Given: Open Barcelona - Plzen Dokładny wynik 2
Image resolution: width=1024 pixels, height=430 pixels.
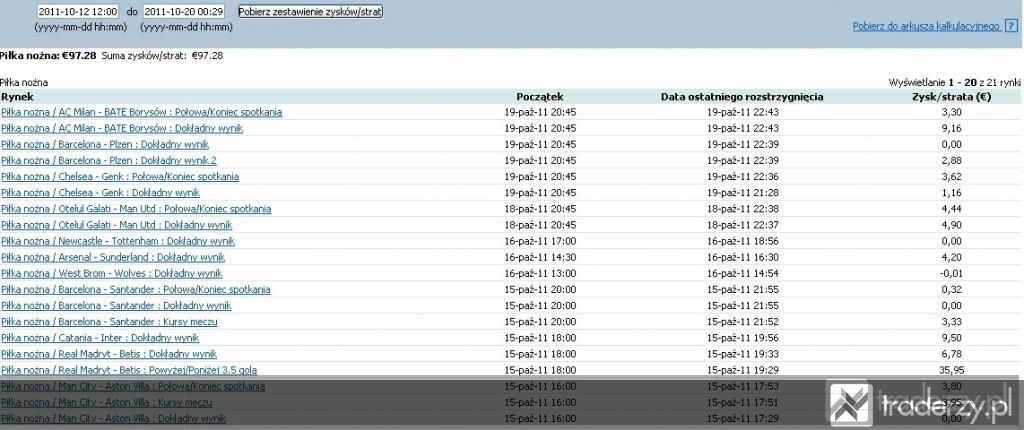Looking at the screenshot, I should coord(109,161).
